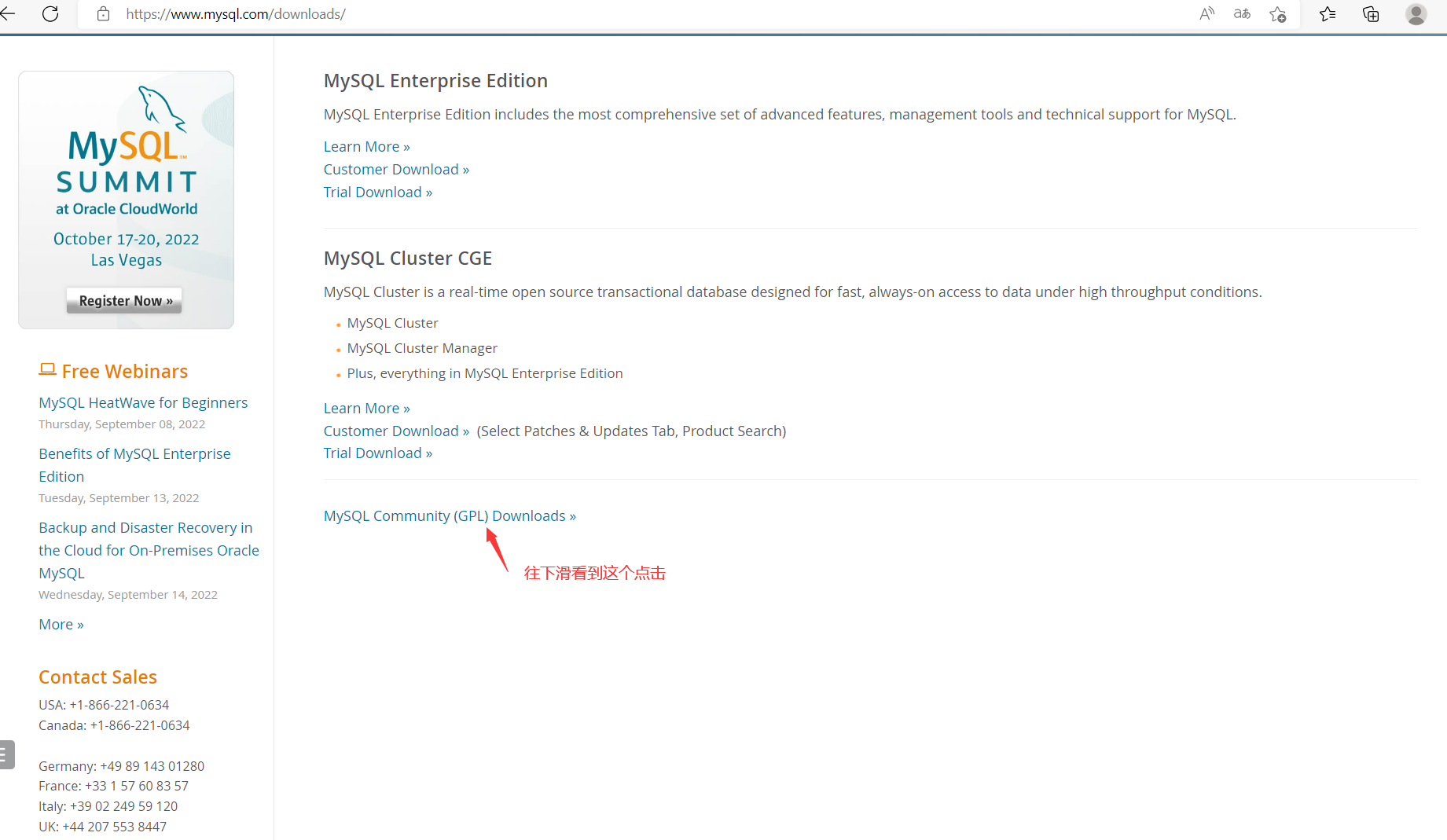Open the Collections icon
Screen dimensions: 1447x840
1371,14
